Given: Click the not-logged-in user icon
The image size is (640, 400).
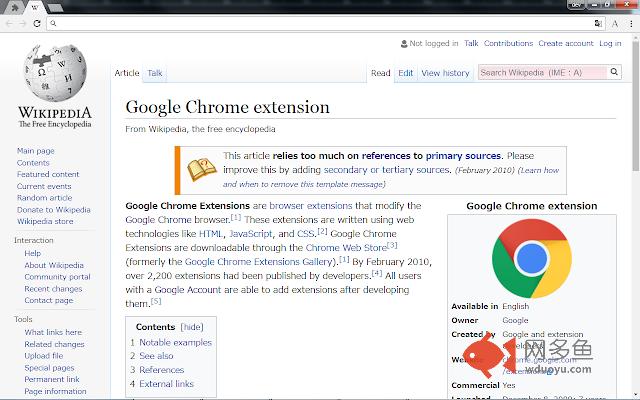Looking at the screenshot, I should tap(404, 44).
